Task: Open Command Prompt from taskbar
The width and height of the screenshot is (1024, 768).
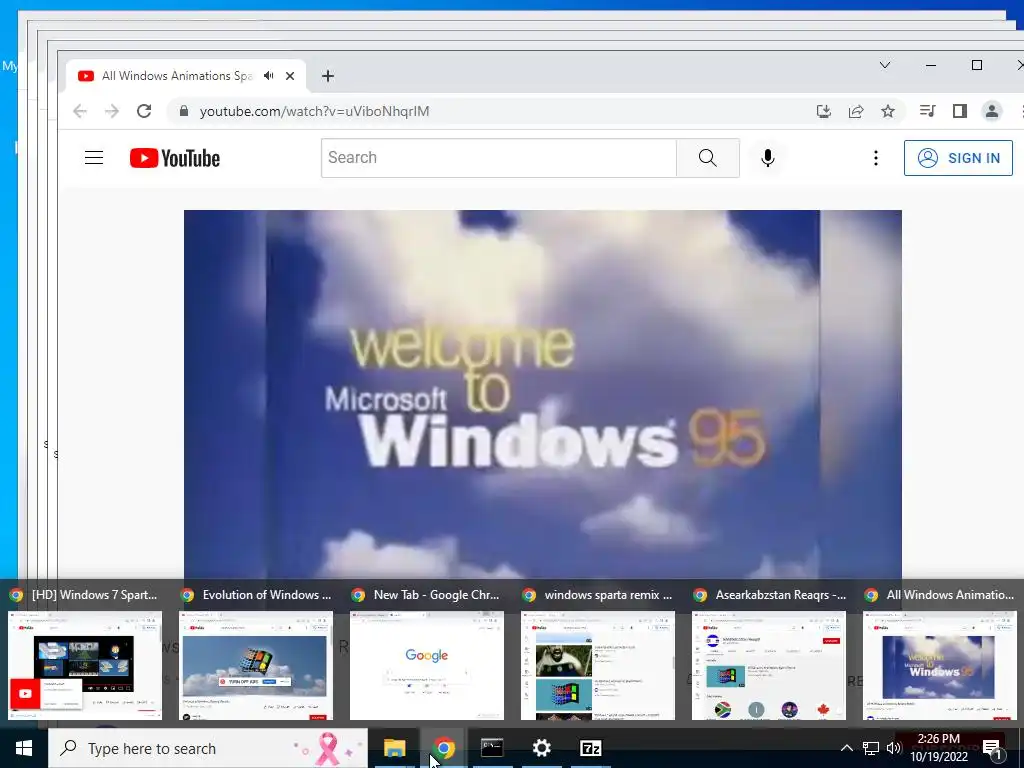Action: click(x=492, y=748)
